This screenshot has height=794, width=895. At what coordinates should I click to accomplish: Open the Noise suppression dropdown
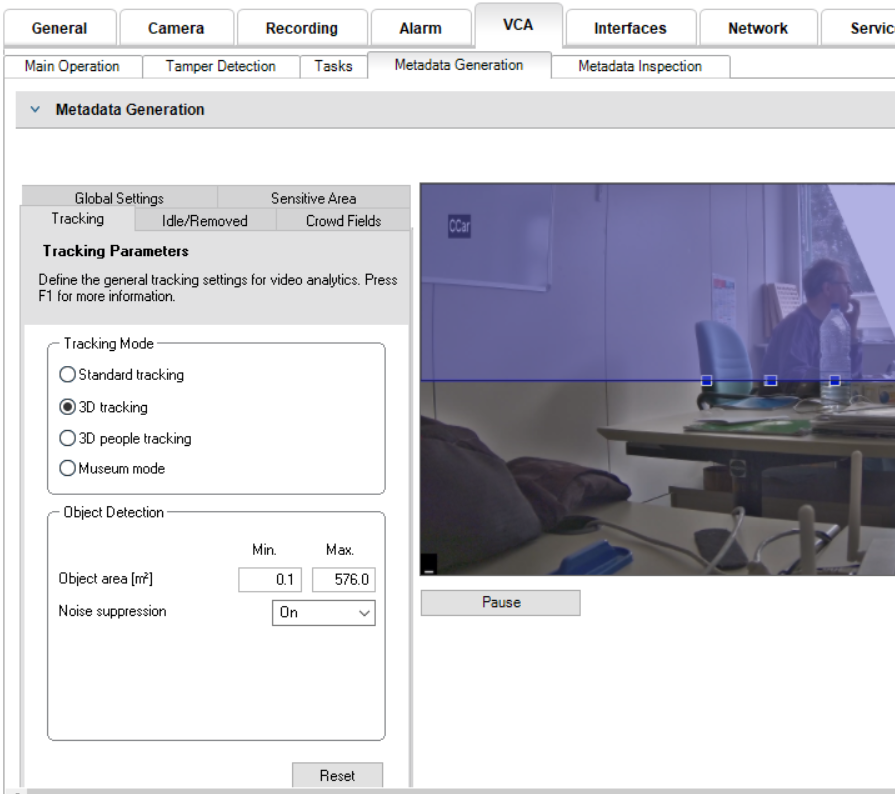(323, 613)
